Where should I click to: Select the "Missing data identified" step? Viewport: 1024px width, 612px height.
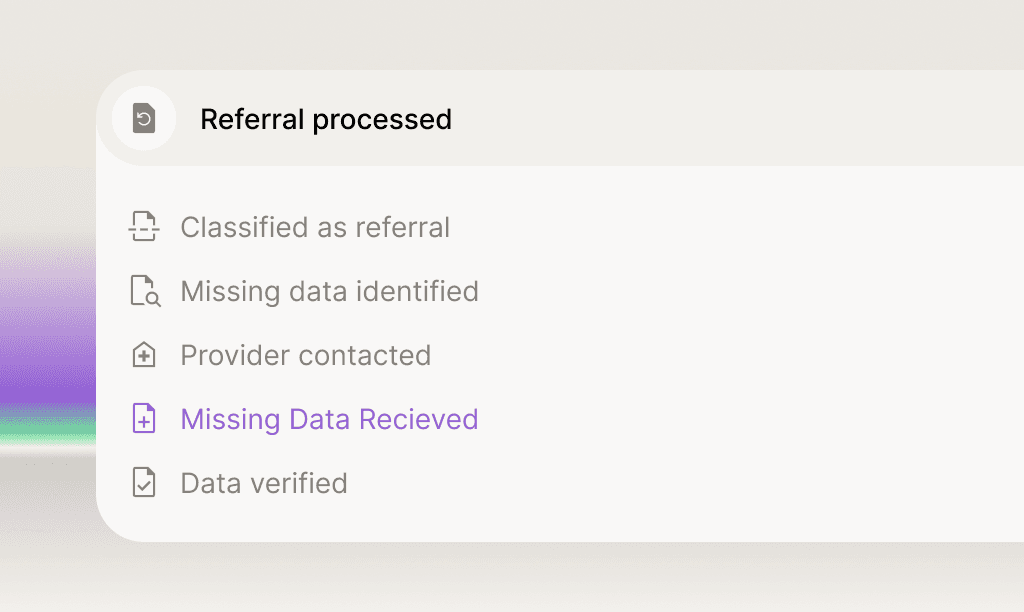pyautogui.click(x=329, y=291)
